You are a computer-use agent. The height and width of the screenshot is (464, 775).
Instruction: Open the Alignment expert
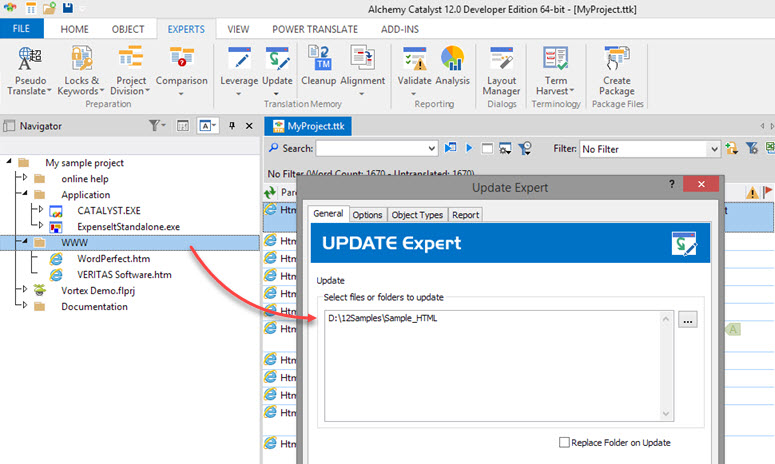362,71
